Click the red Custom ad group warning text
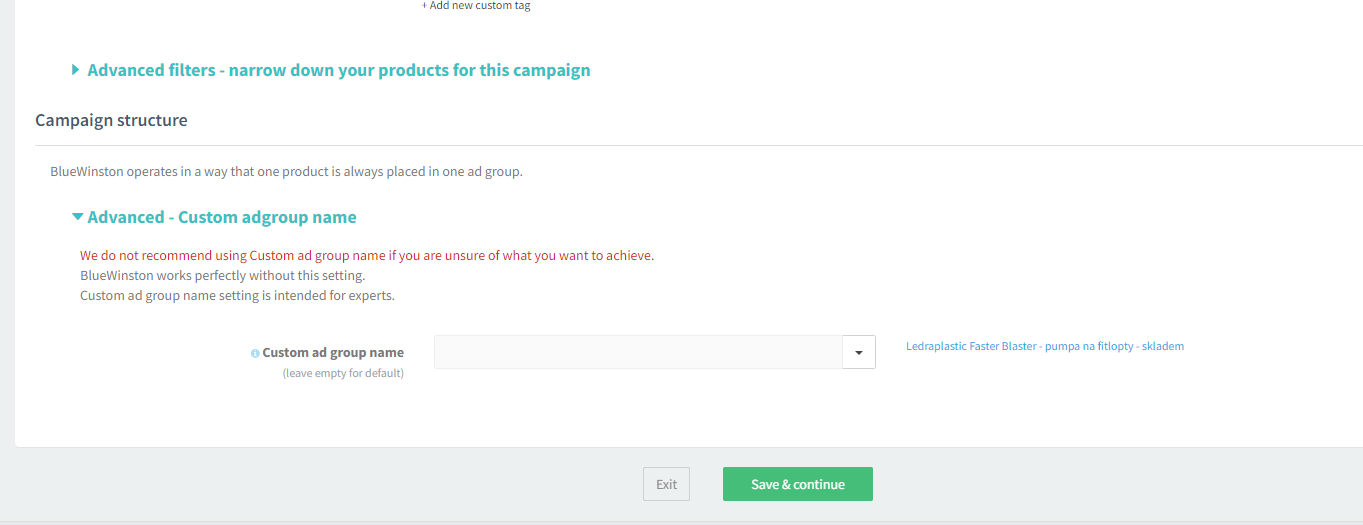 pos(367,255)
